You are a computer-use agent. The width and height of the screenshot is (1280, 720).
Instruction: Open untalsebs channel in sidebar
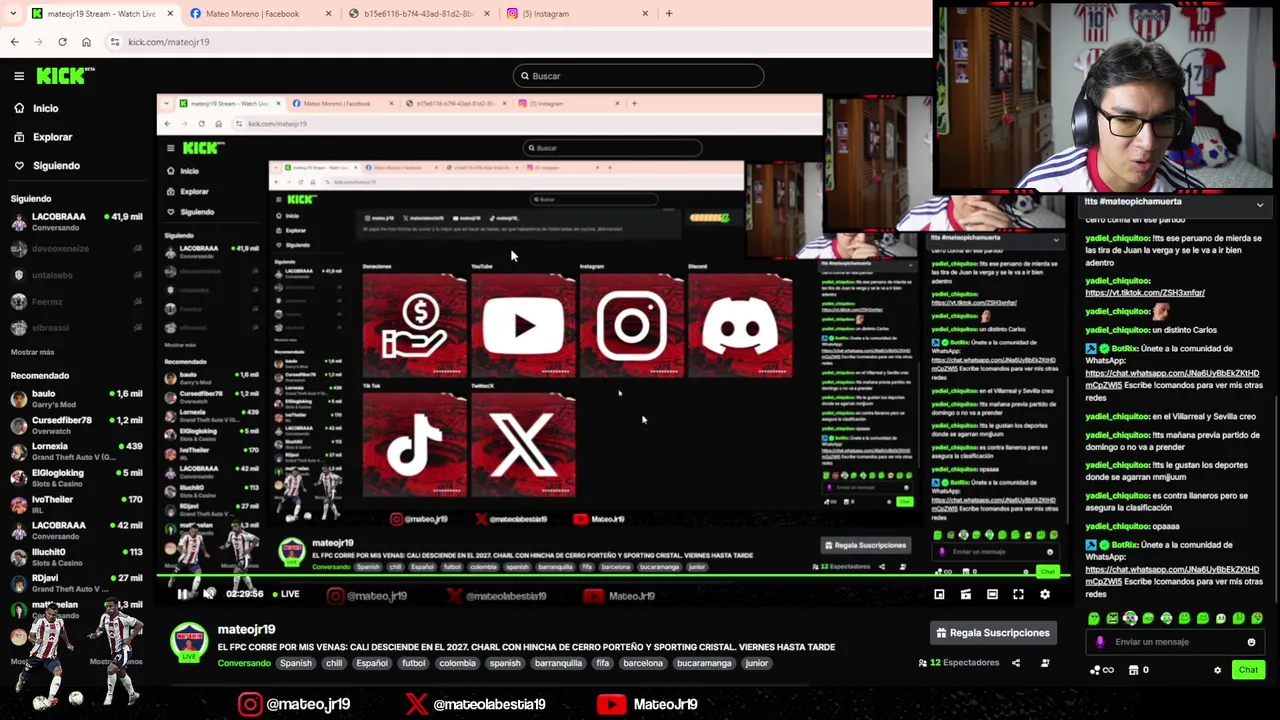[76, 275]
